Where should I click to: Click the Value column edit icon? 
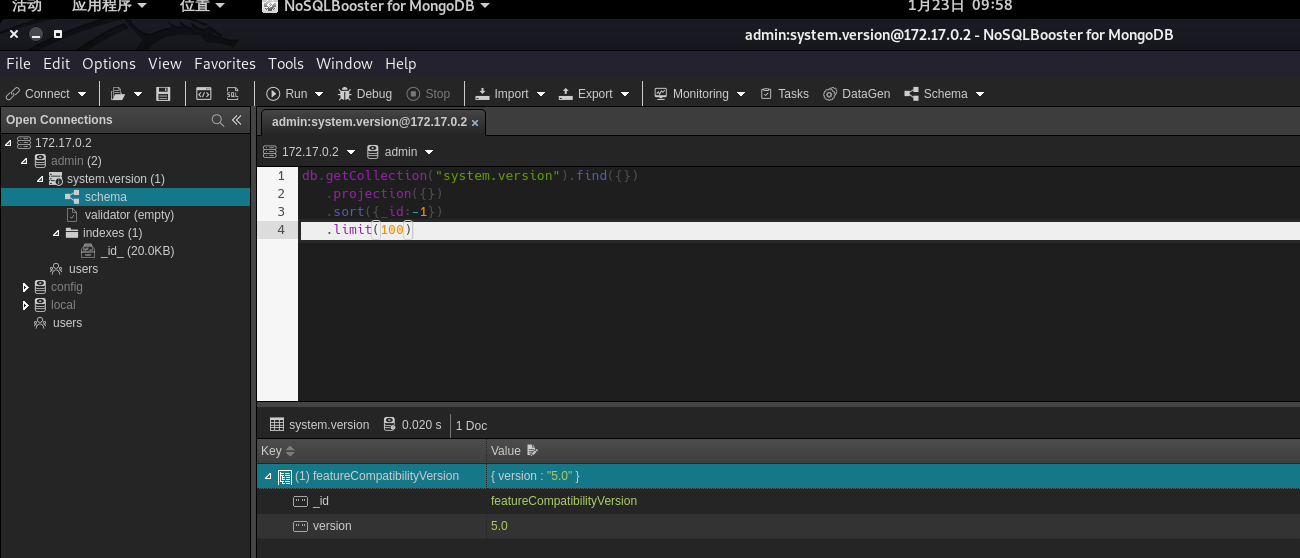532,451
